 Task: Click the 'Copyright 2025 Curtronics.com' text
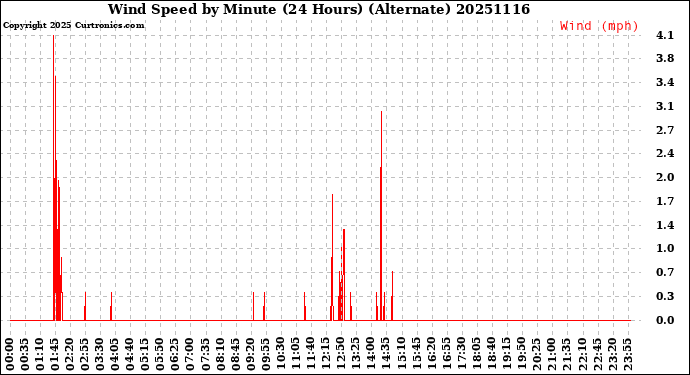73,25
